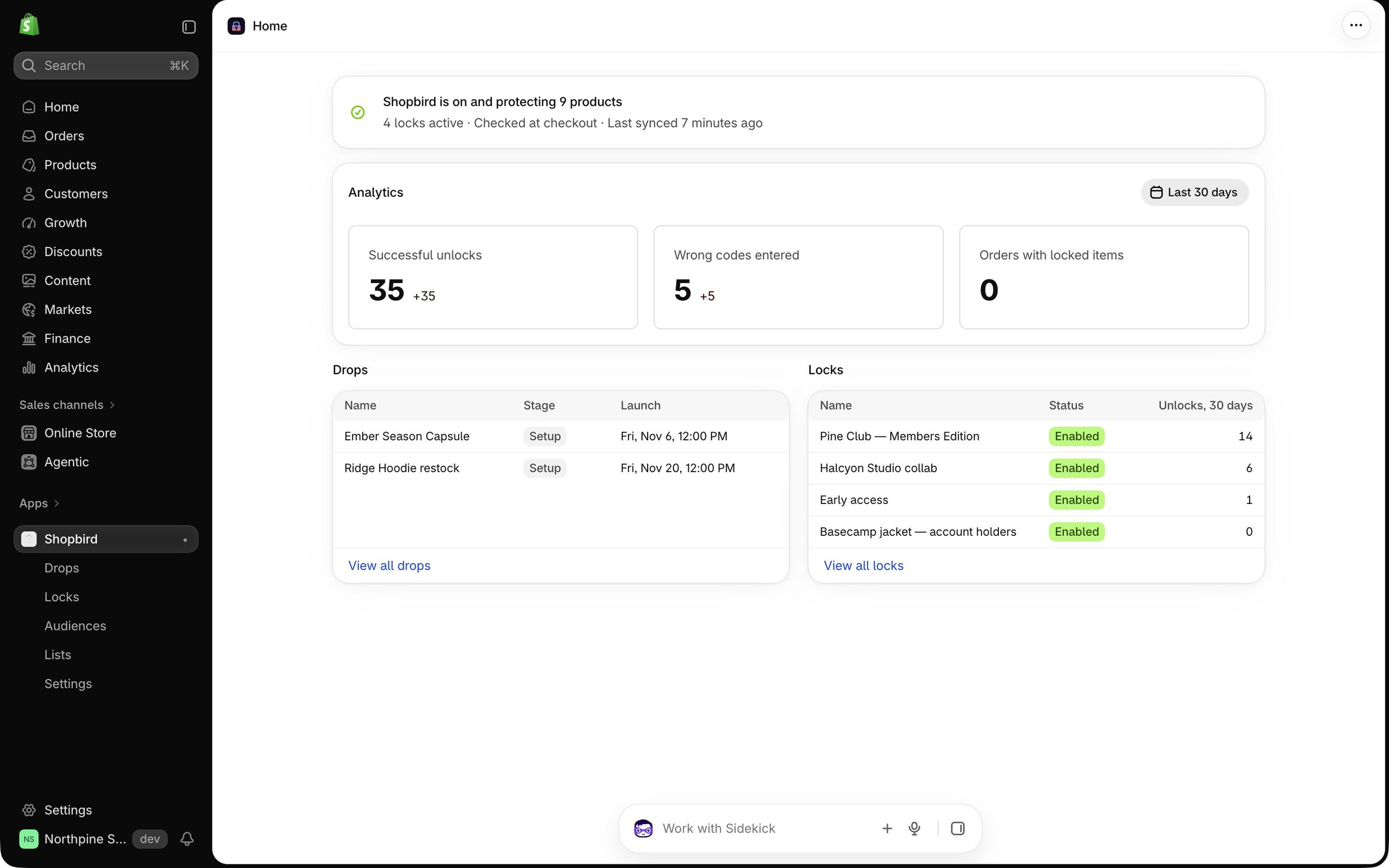Open Shopbird Settings submenu item
This screenshot has height=868, width=1389.
pos(68,684)
